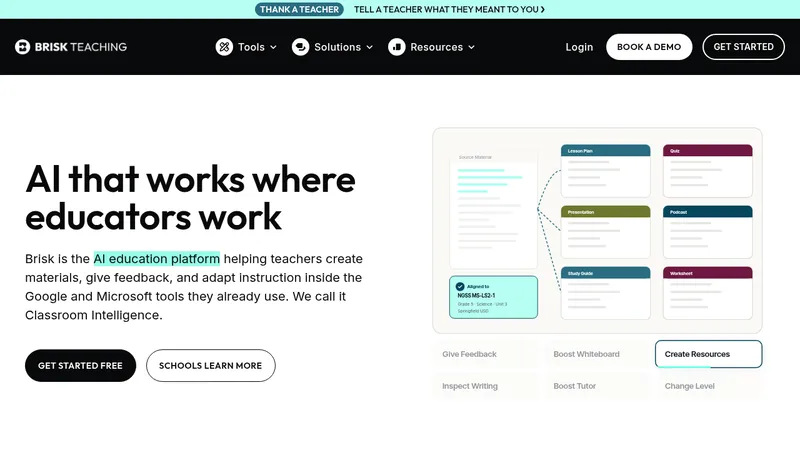Screen dimensions: 800x450
Task: Click the Presentation card
Action: (x=606, y=232)
